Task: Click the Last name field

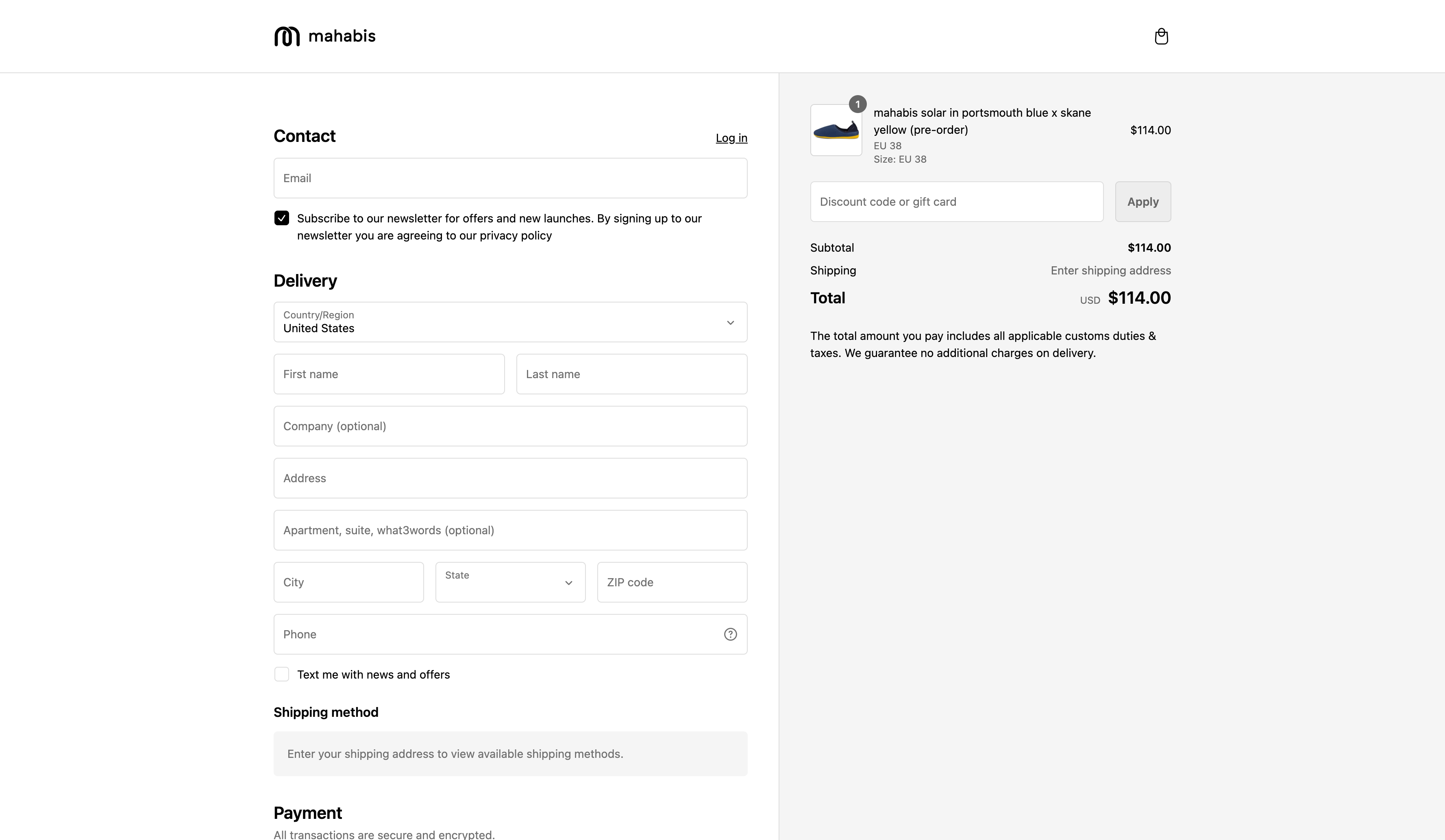Action: (x=632, y=374)
